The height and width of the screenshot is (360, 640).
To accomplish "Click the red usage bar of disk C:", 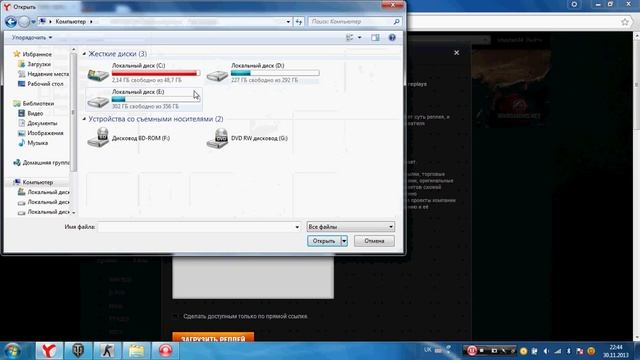I will click(x=156, y=73).
